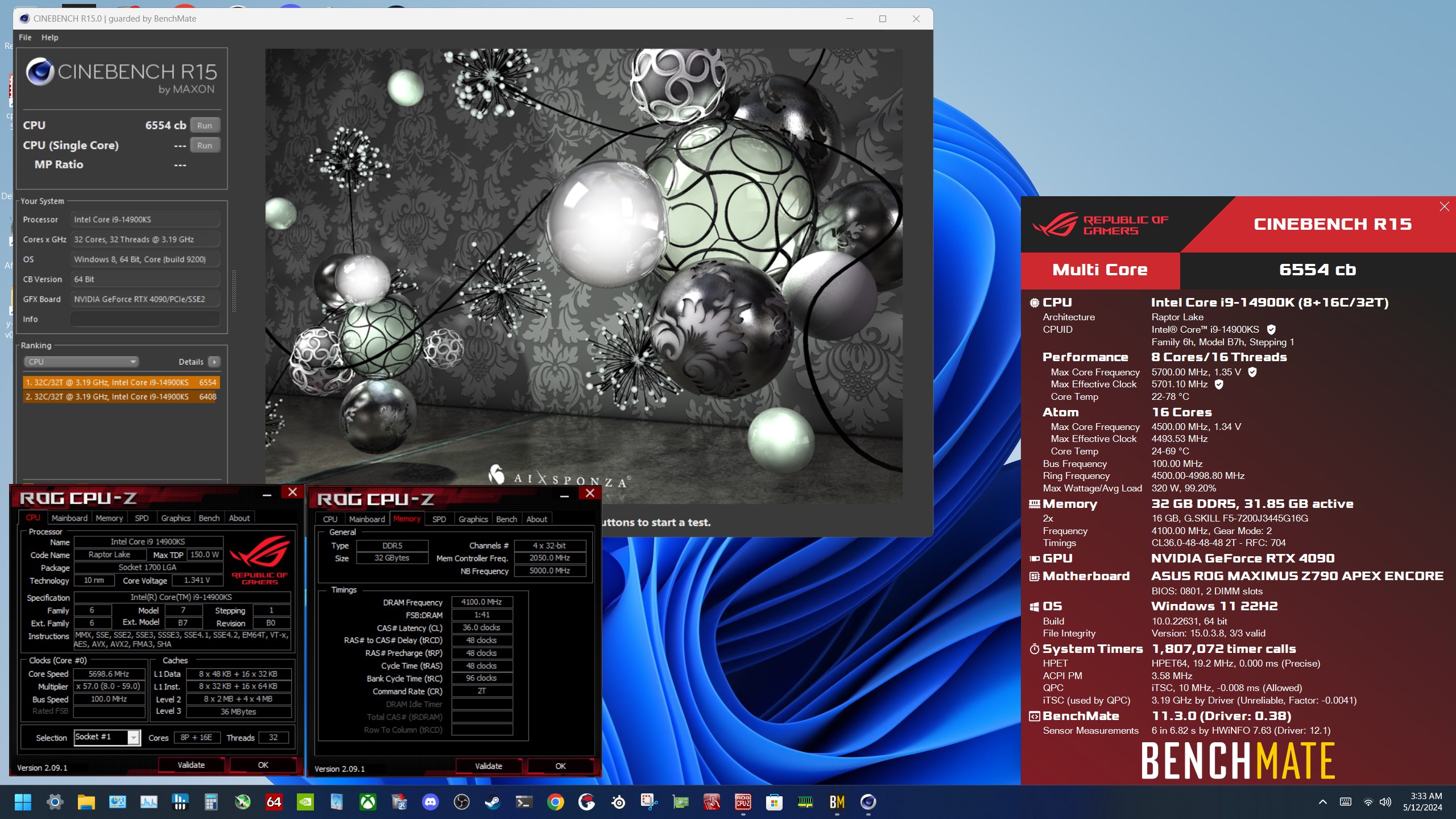Open Discord from the taskbar

[x=430, y=802]
